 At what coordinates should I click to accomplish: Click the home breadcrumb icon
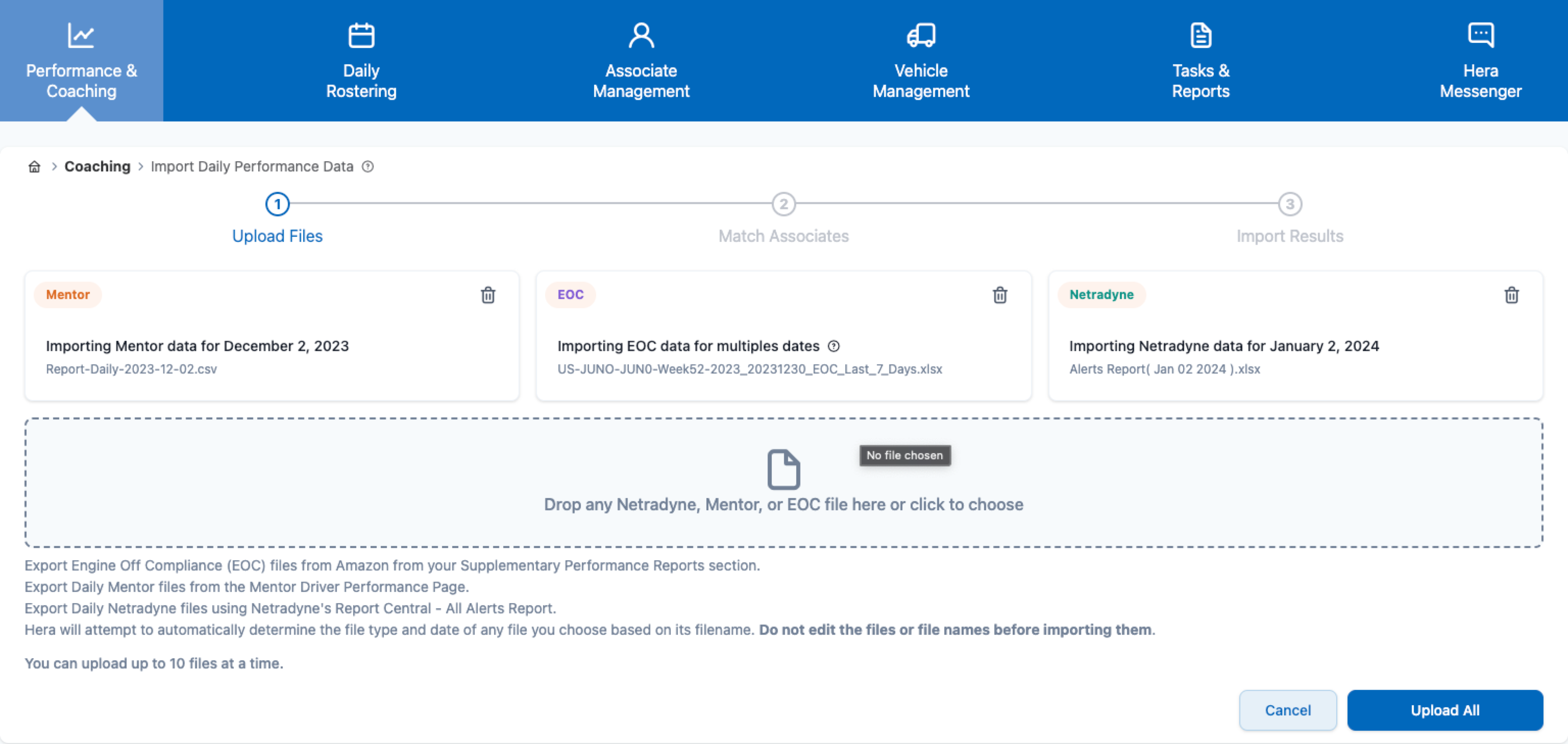35,167
